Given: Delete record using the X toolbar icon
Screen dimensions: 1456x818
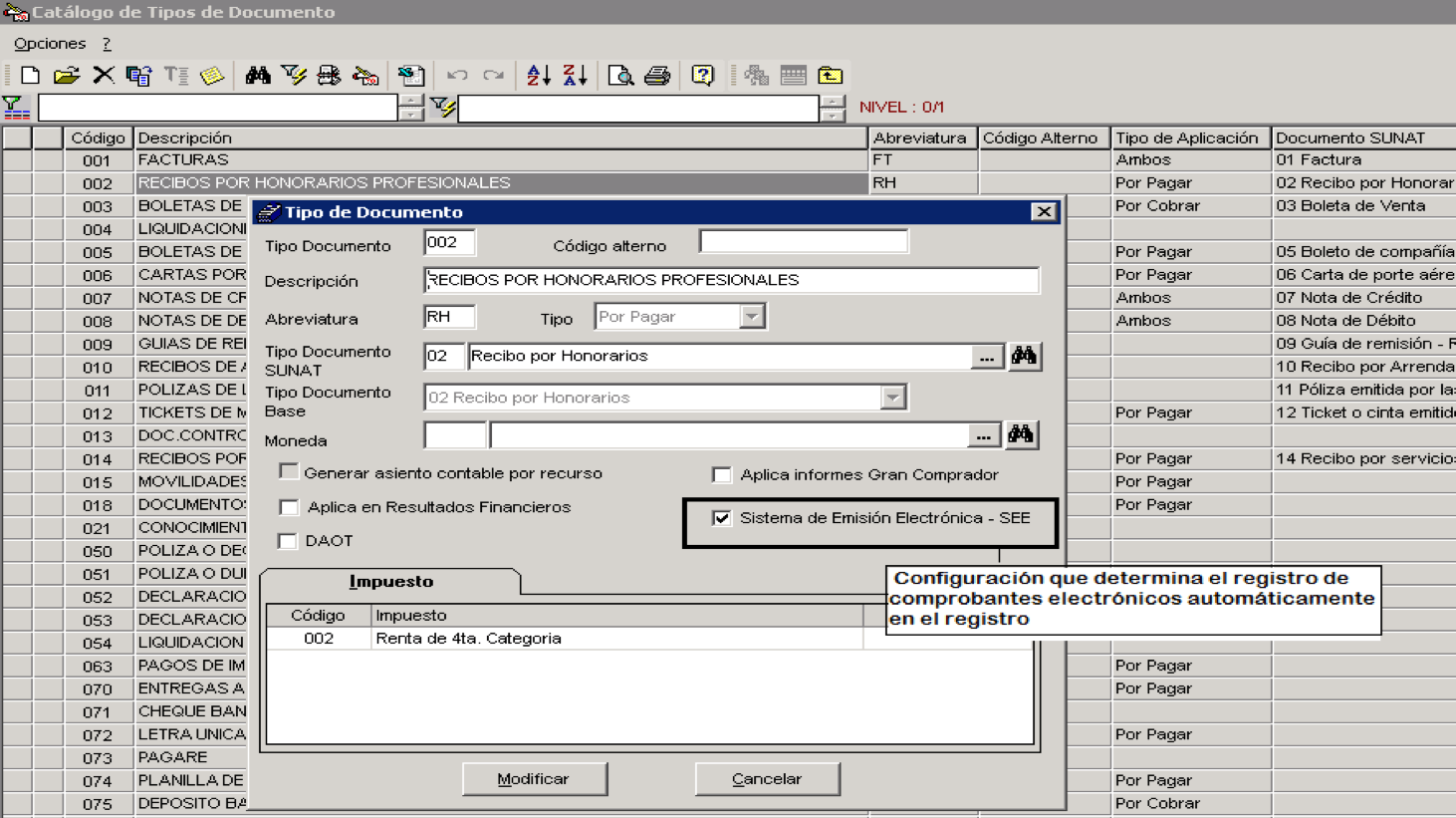Looking at the screenshot, I should click(103, 76).
